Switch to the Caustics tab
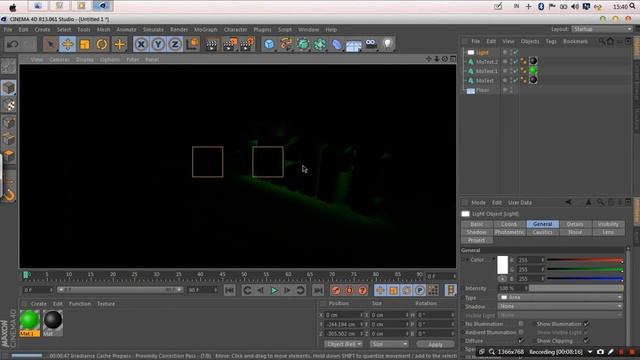640x360 pixels. click(542, 232)
